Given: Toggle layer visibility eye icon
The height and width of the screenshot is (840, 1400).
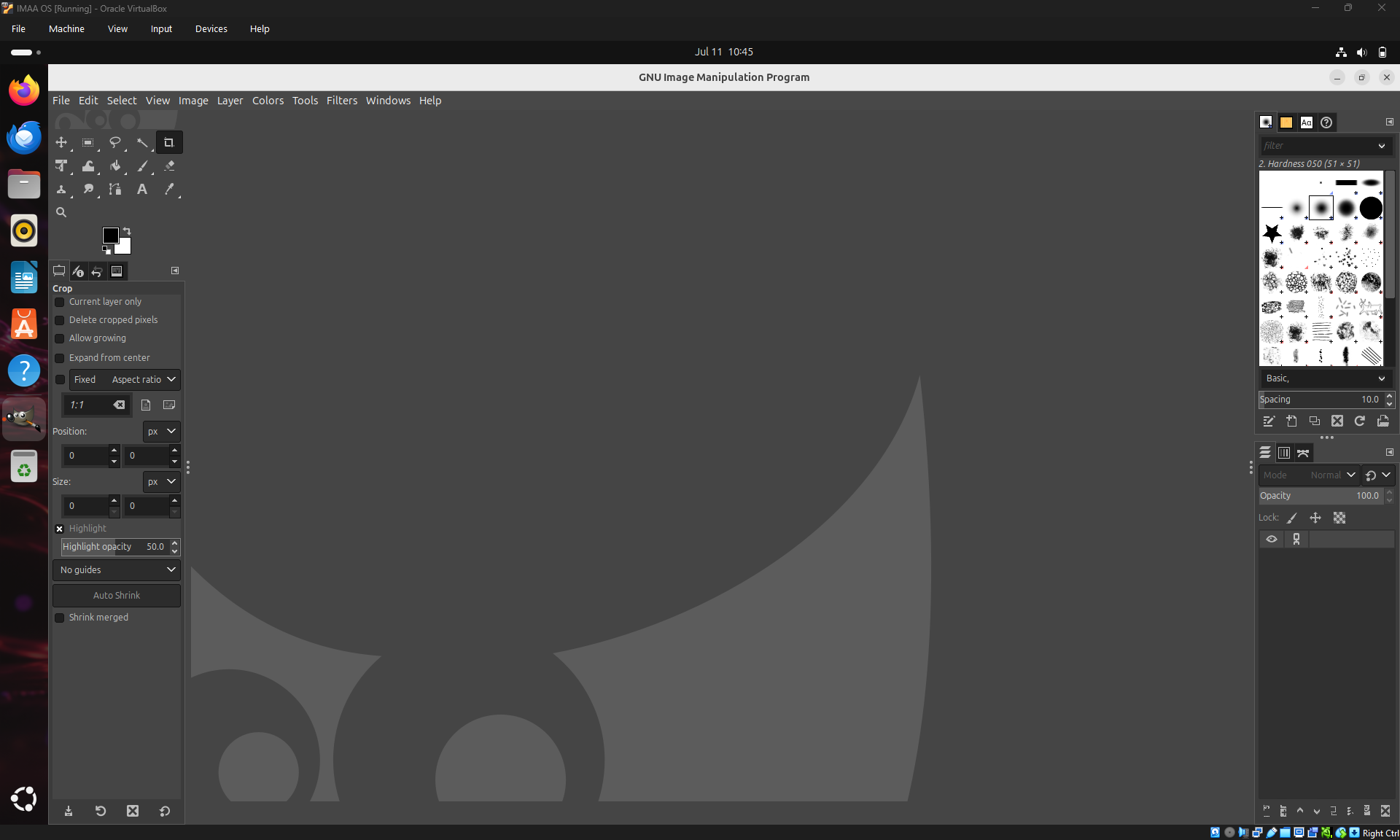Looking at the screenshot, I should point(1272,539).
